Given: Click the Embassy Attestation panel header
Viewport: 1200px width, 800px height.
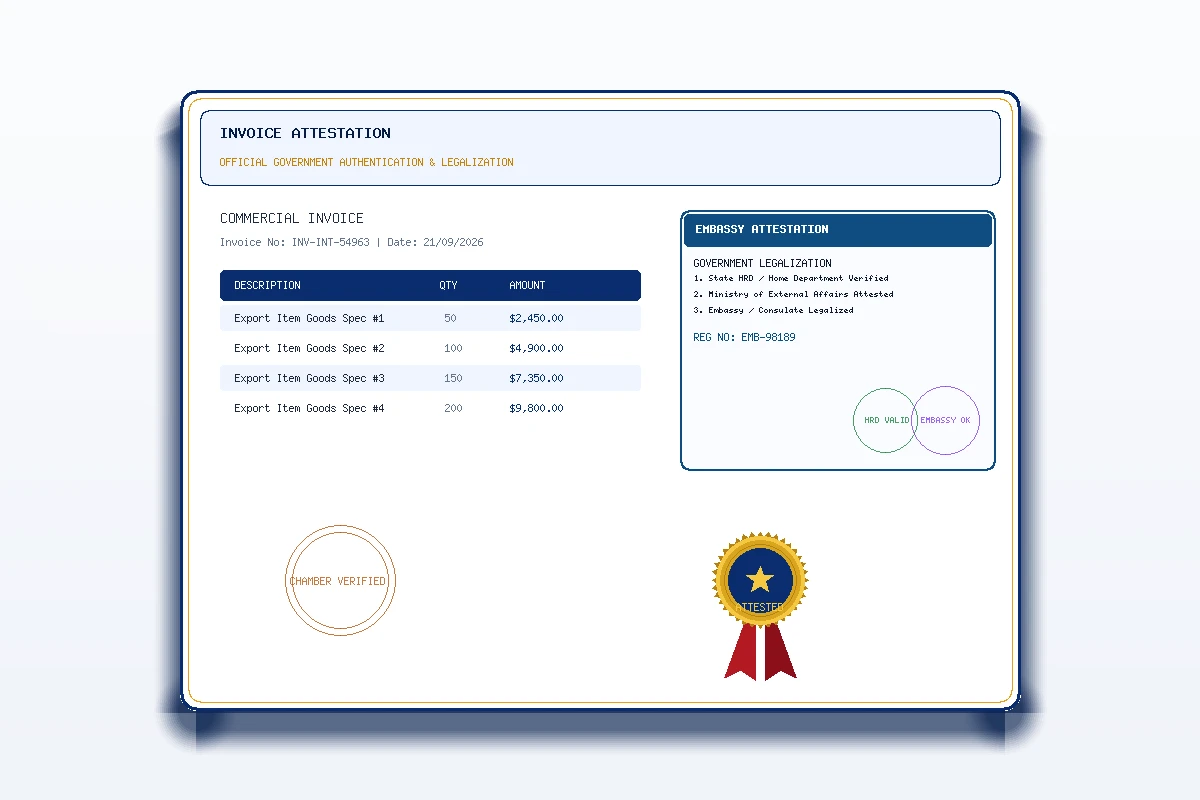Looking at the screenshot, I should (838, 229).
